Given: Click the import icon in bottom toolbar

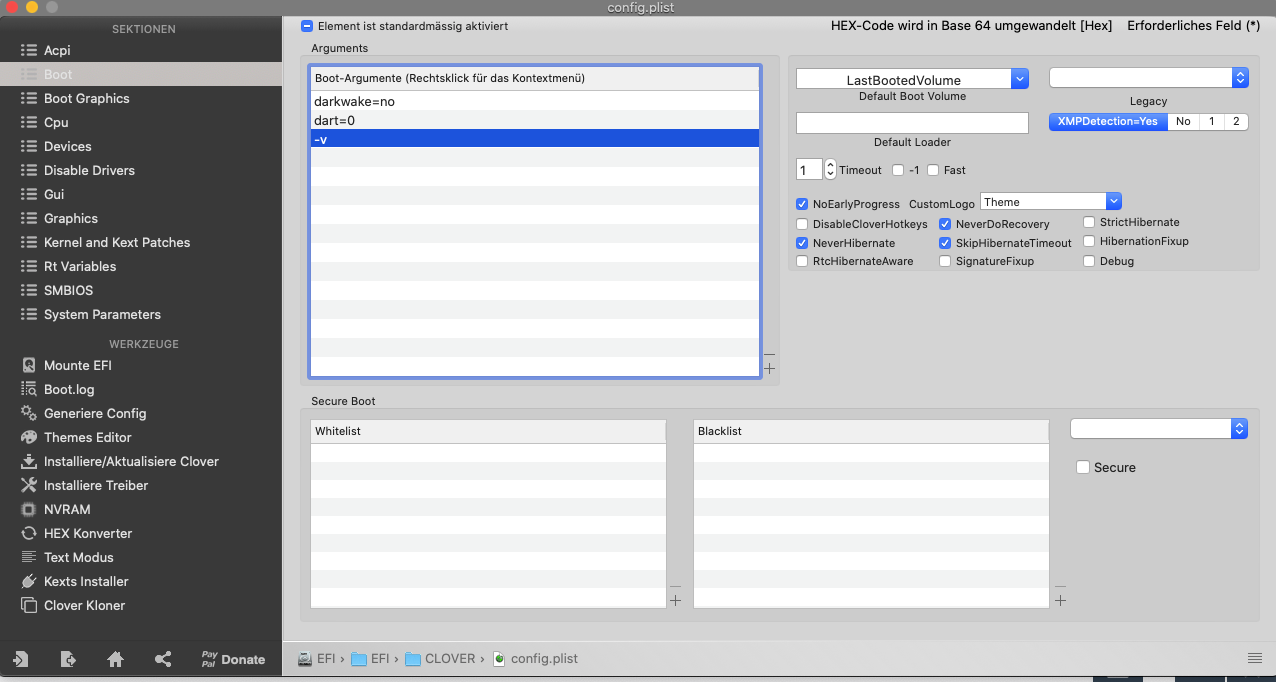Looking at the screenshot, I should tap(20, 659).
